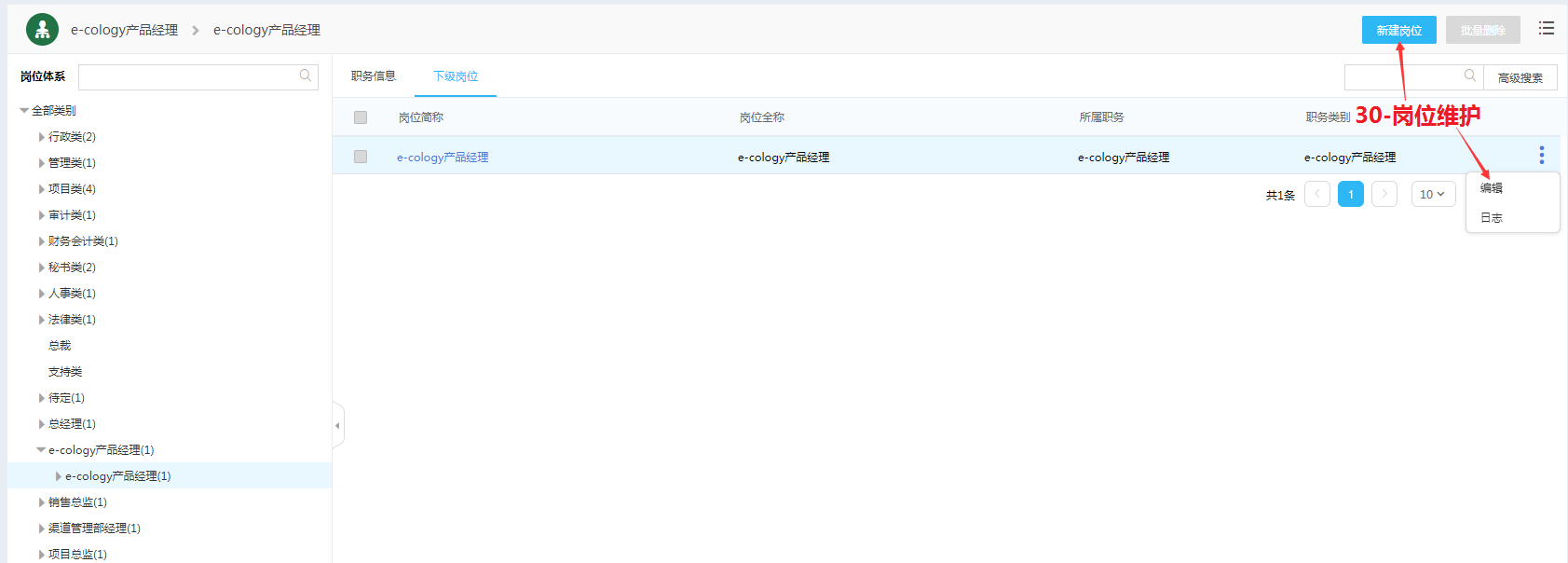Image resolution: width=1568 pixels, height=563 pixels.
Task: Go to the previous page arrow
Action: [1316, 194]
